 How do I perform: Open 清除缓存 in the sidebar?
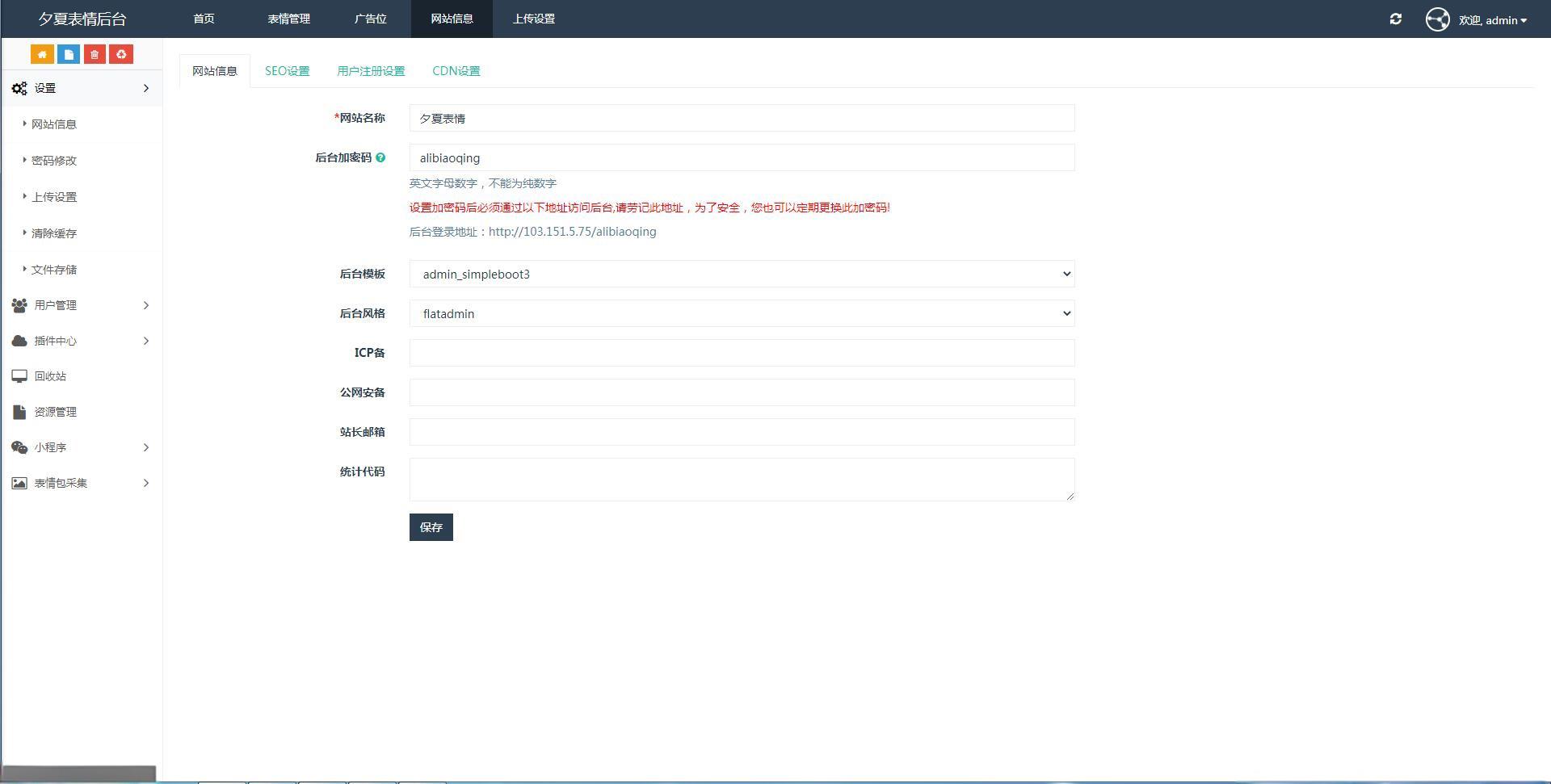[54, 233]
